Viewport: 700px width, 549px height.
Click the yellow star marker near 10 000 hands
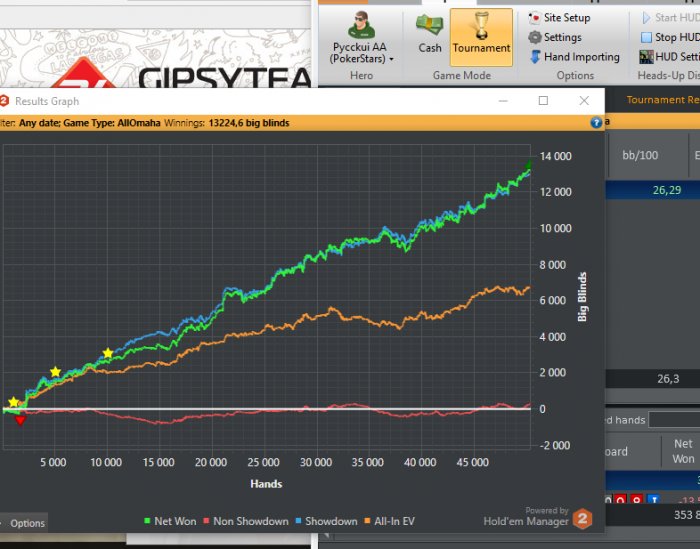[108, 353]
